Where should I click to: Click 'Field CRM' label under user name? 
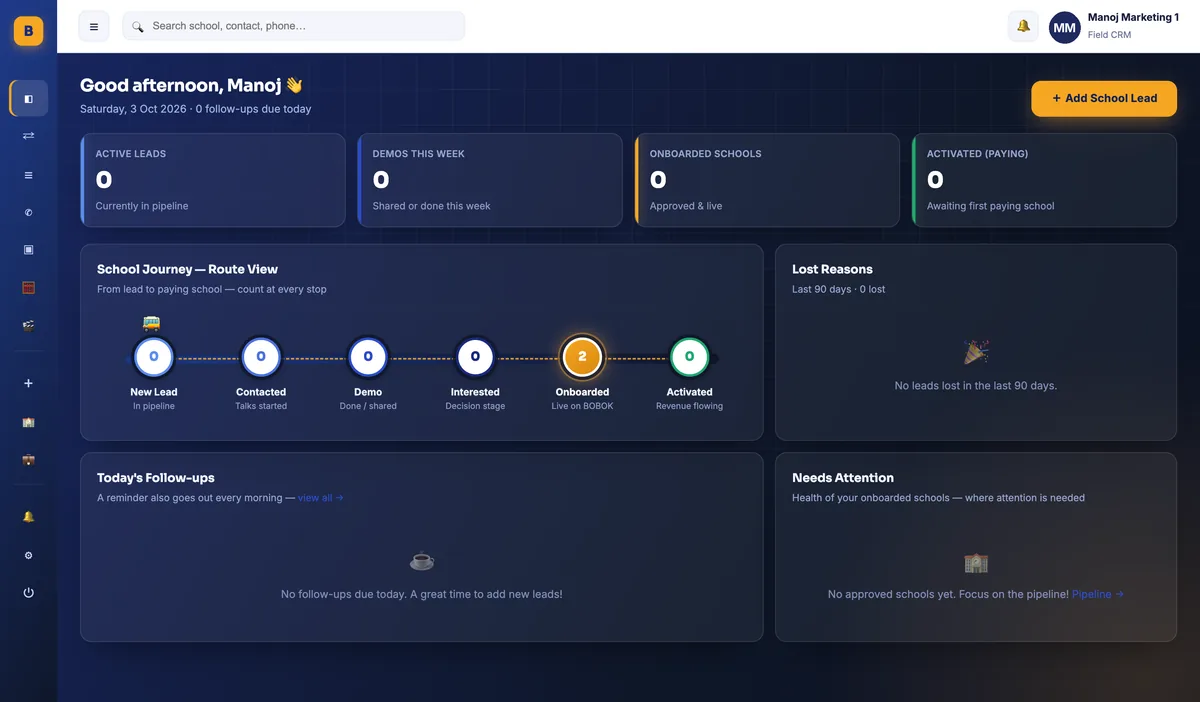pos(1109,35)
